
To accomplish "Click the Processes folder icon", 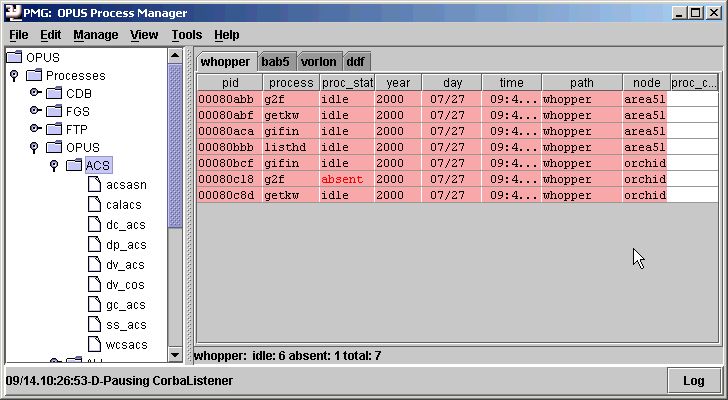I will (34, 75).
